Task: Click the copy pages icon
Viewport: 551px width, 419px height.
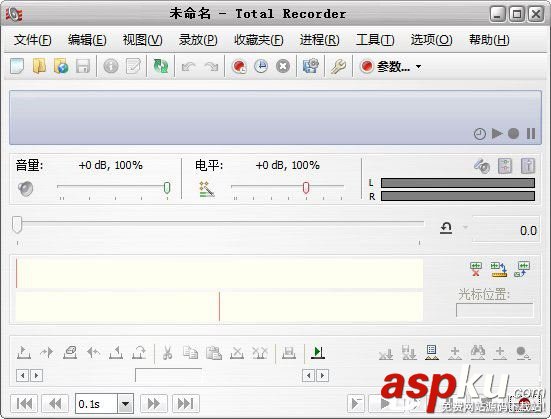Action: (190, 353)
